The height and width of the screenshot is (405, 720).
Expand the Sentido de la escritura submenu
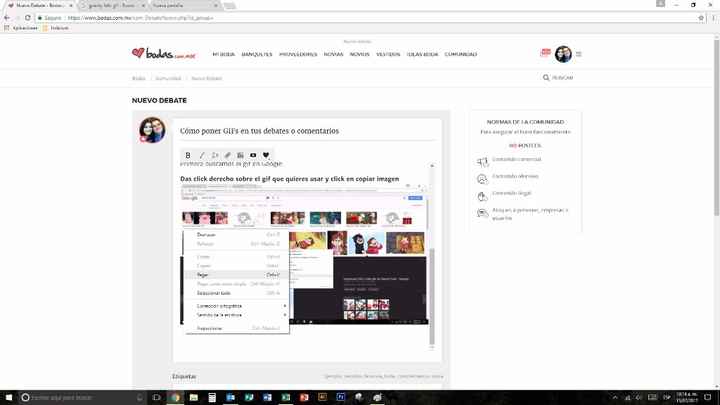coord(236,315)
